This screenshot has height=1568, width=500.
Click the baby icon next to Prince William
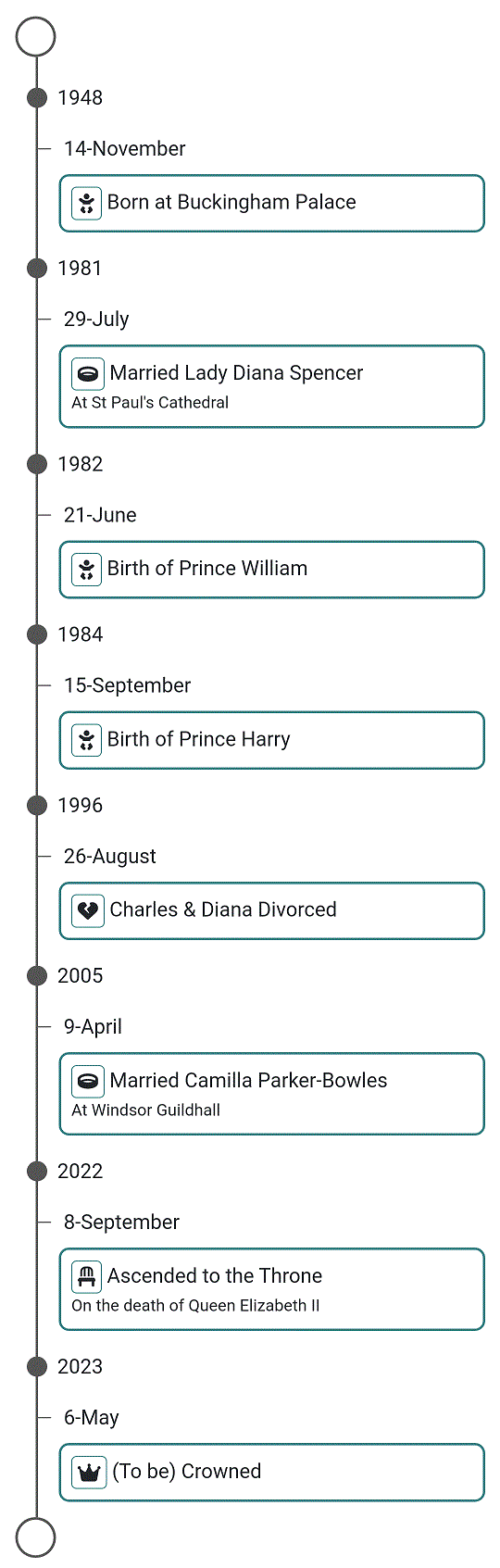click(87, 569)
